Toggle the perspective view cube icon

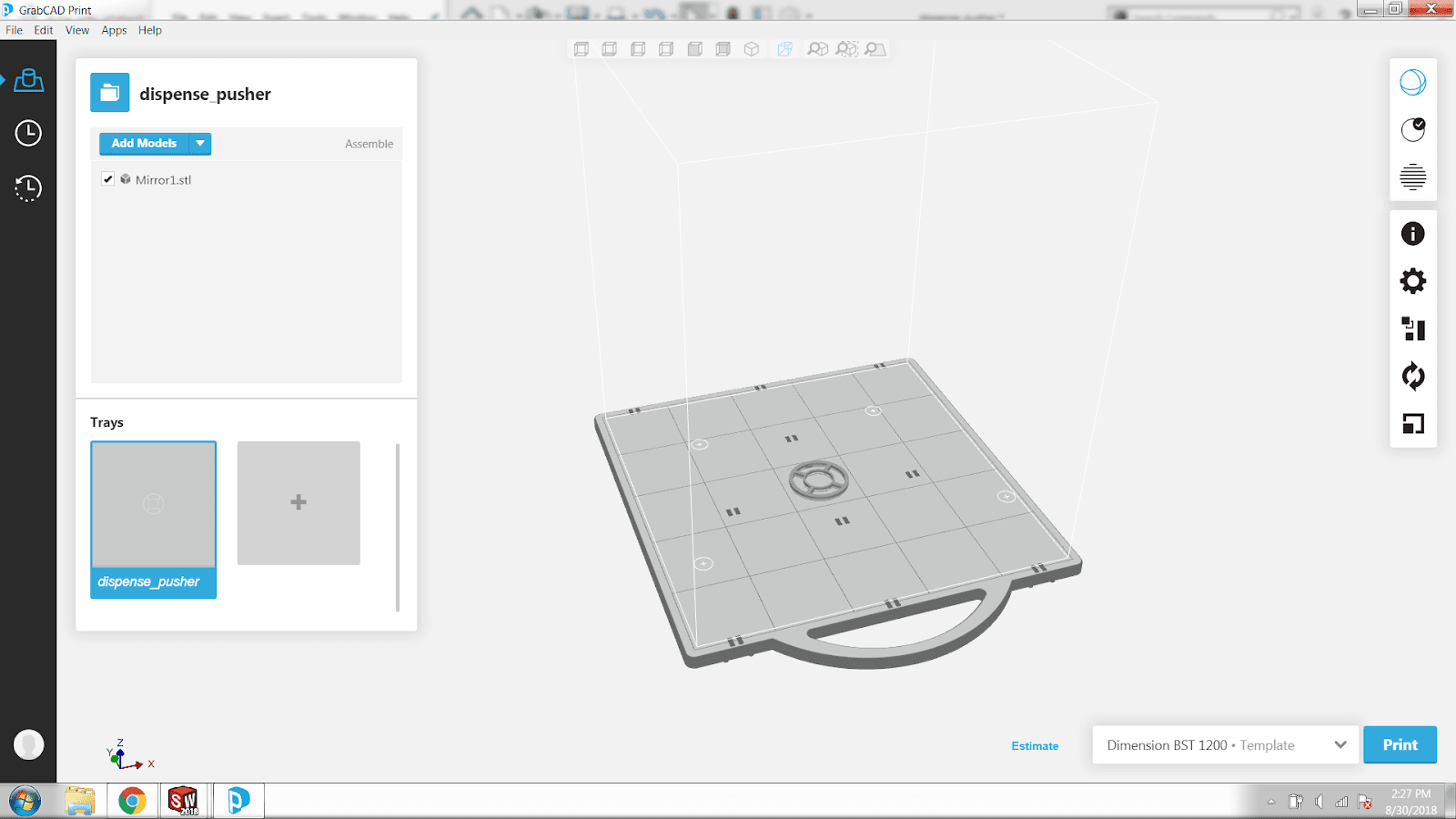click(x=784, y=49)
